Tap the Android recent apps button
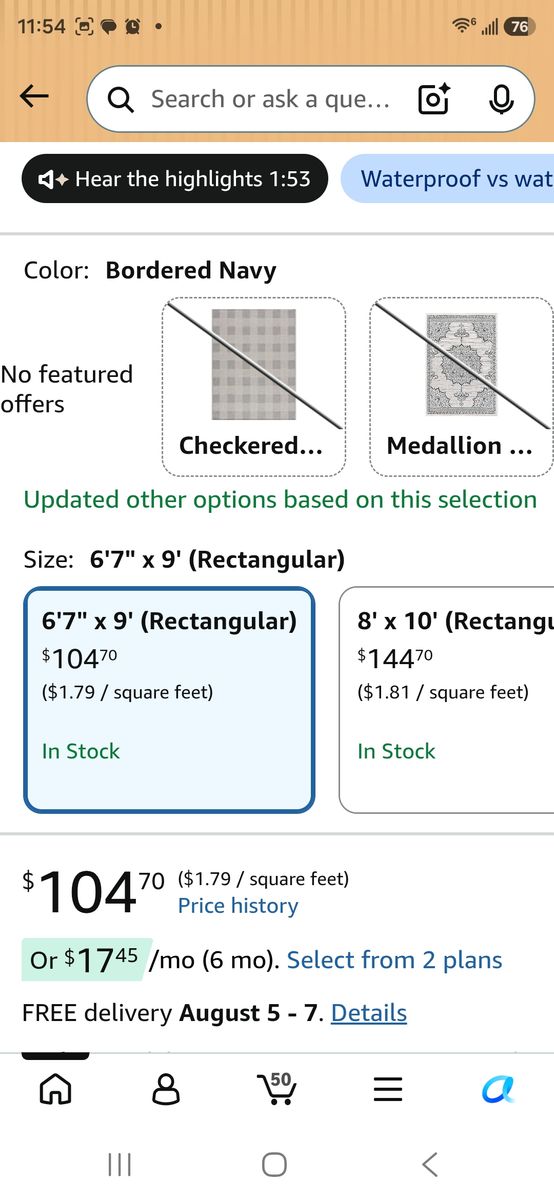The height and width of the screenshot is (1200, 554). [x=119, y=1164]
